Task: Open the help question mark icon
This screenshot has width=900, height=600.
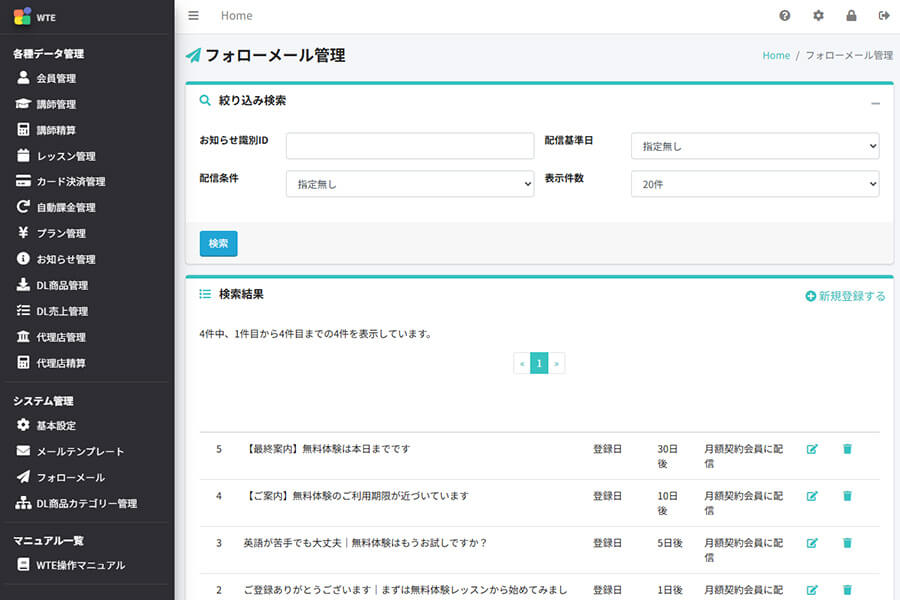Action: point(785,15)
